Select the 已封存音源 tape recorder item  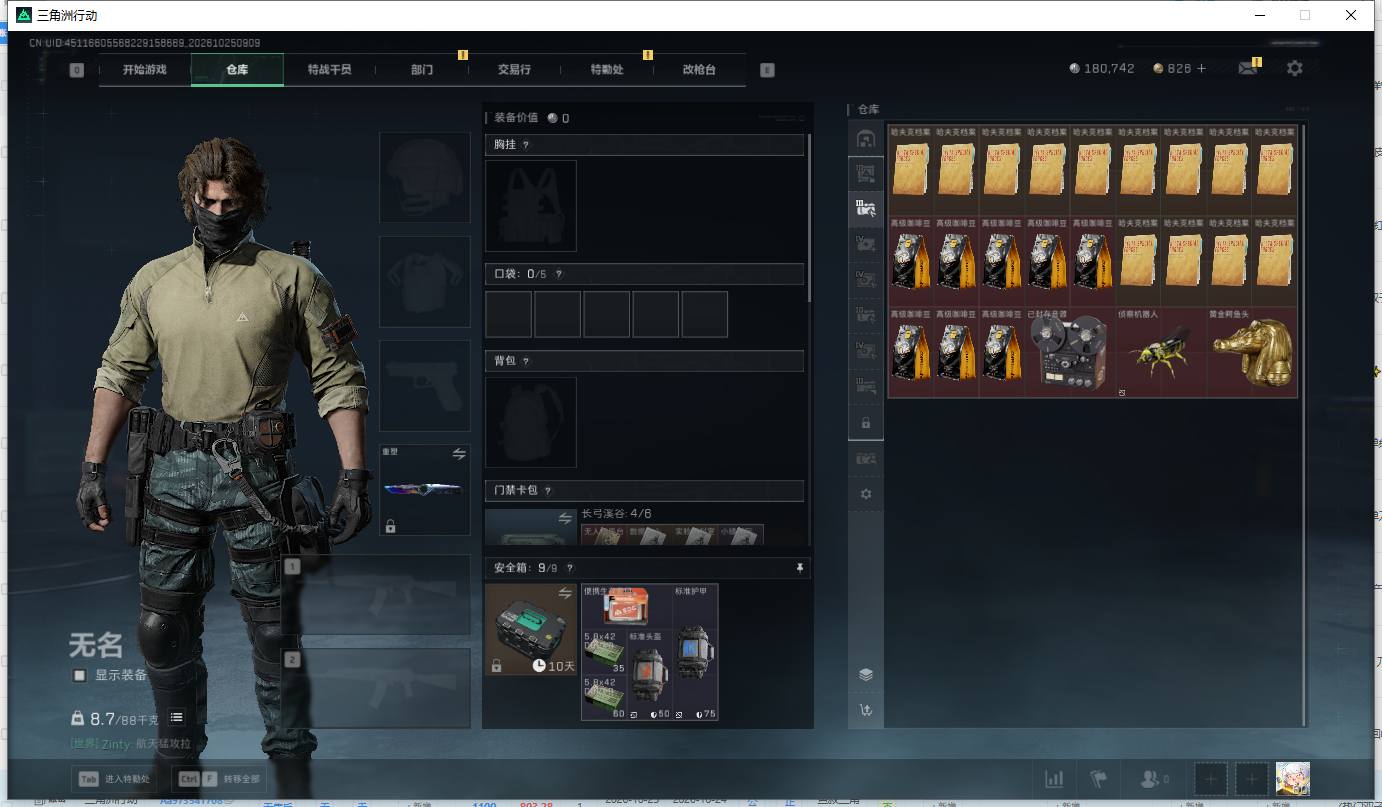tap(1069, 353)
